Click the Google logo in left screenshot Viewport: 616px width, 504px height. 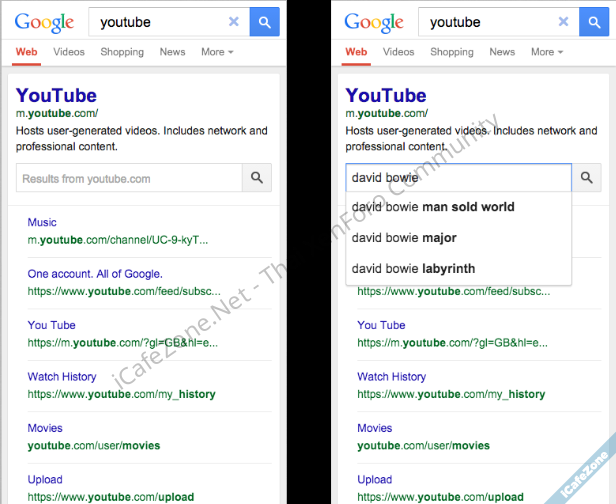(x=44, y=22)
